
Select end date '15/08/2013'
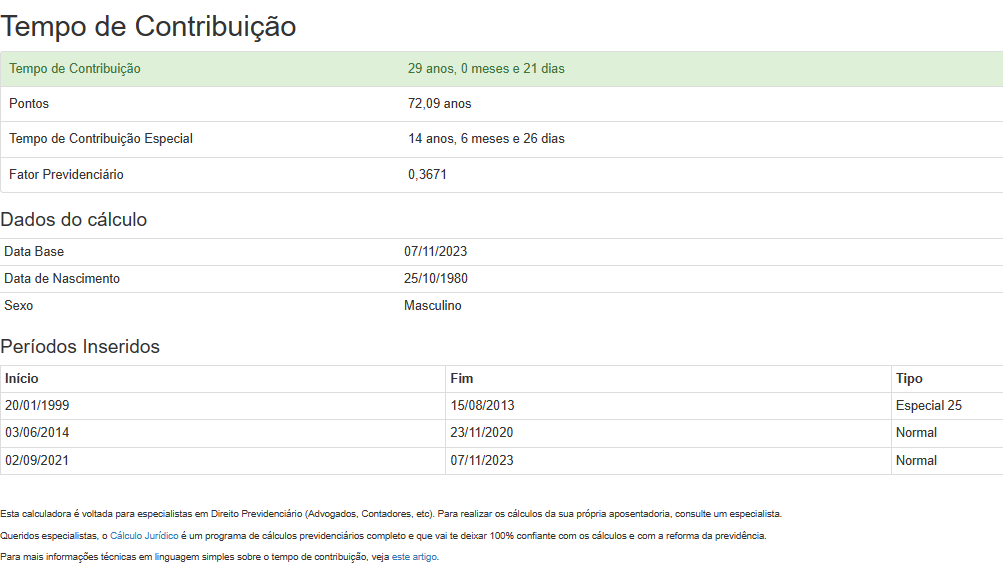482,405
